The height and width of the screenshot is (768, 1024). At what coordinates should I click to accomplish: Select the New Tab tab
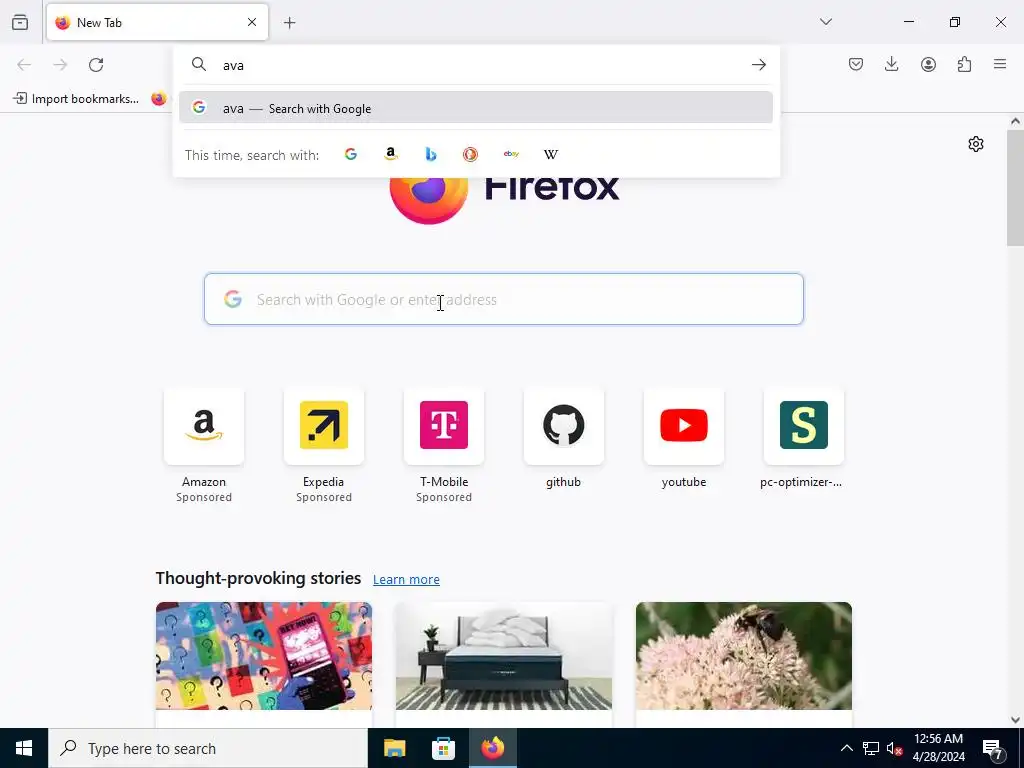coord(157,22)
